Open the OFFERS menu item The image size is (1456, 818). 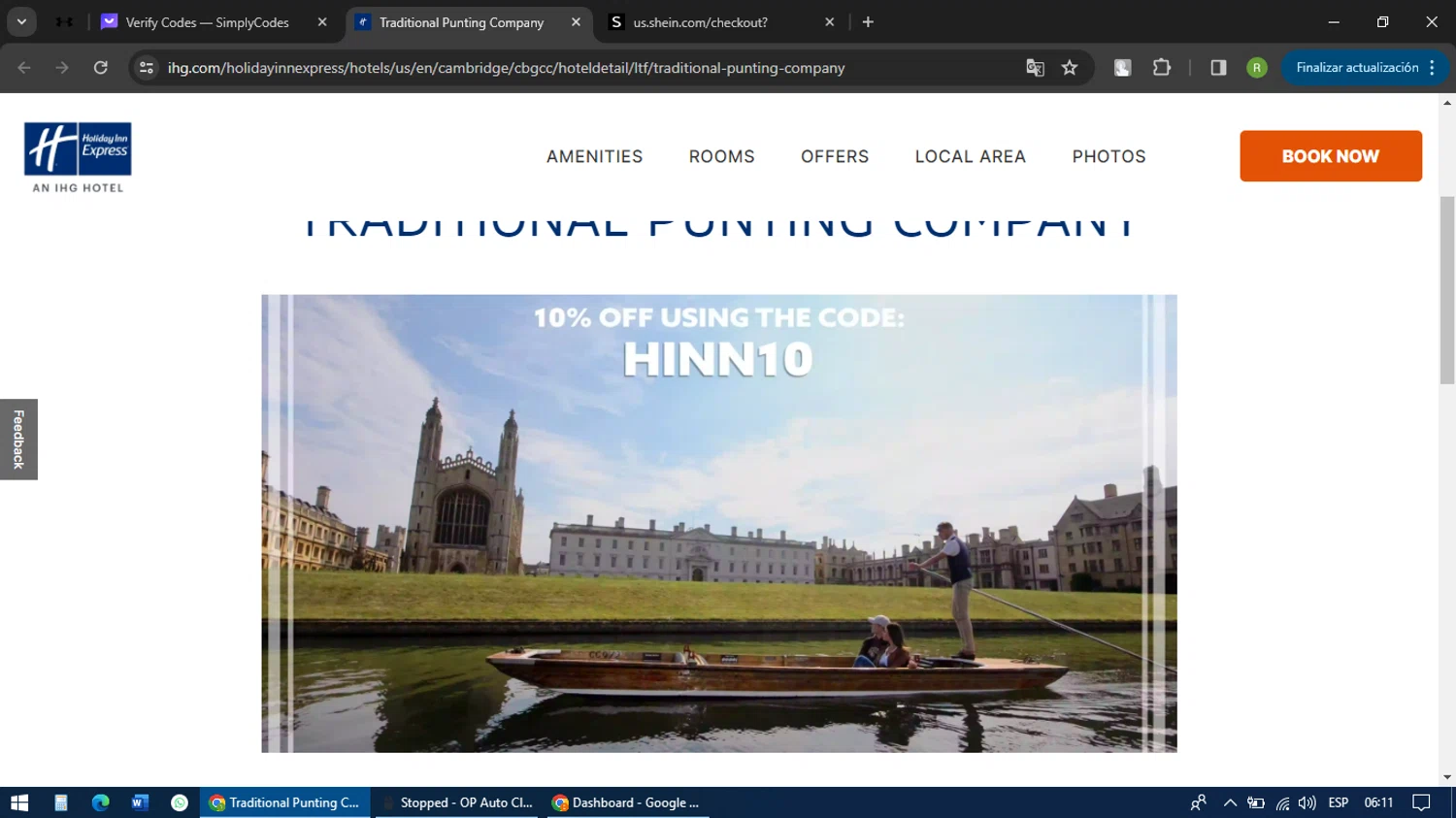pos(835,156)
